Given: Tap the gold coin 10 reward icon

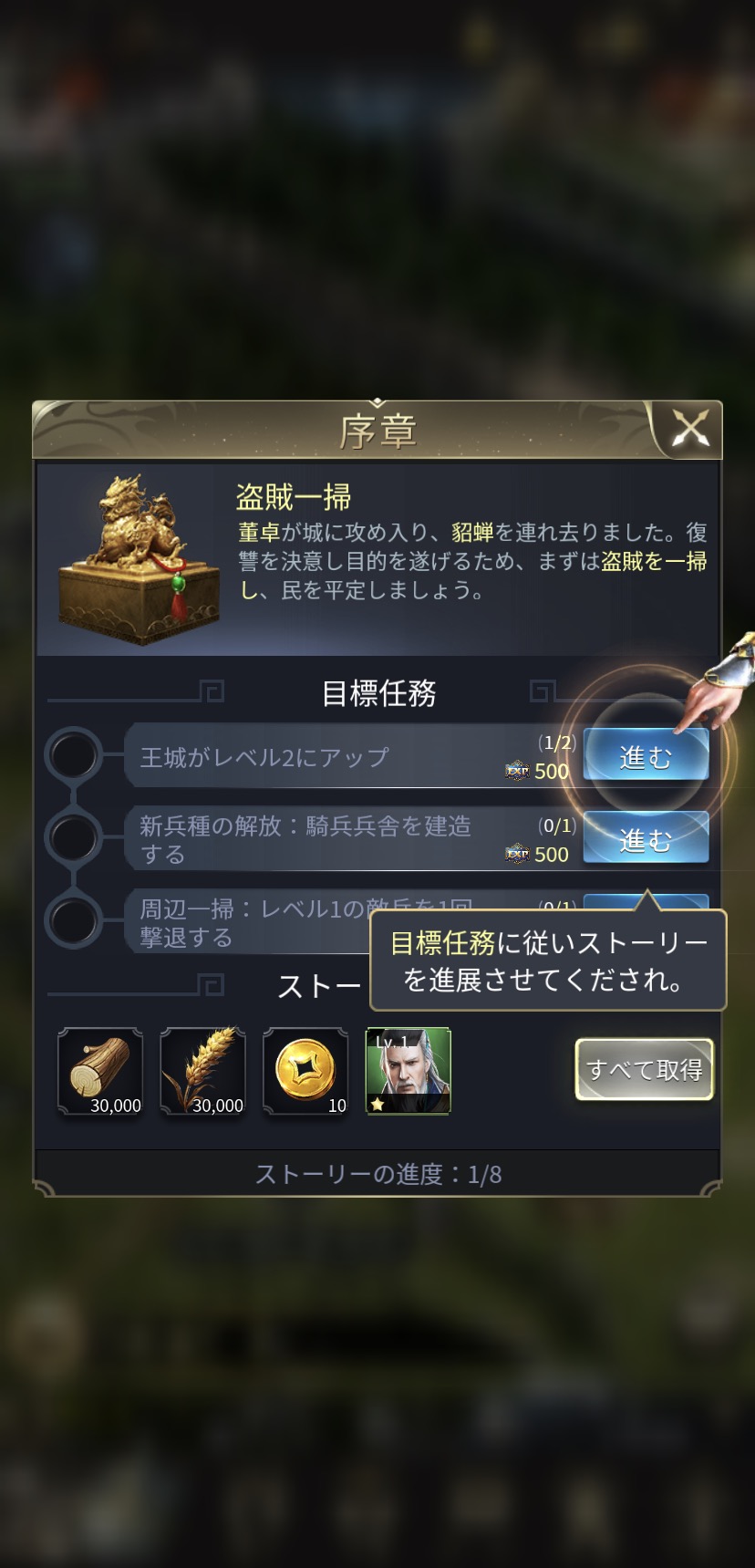Looking at the screenshot, I should click(305, 1072).
